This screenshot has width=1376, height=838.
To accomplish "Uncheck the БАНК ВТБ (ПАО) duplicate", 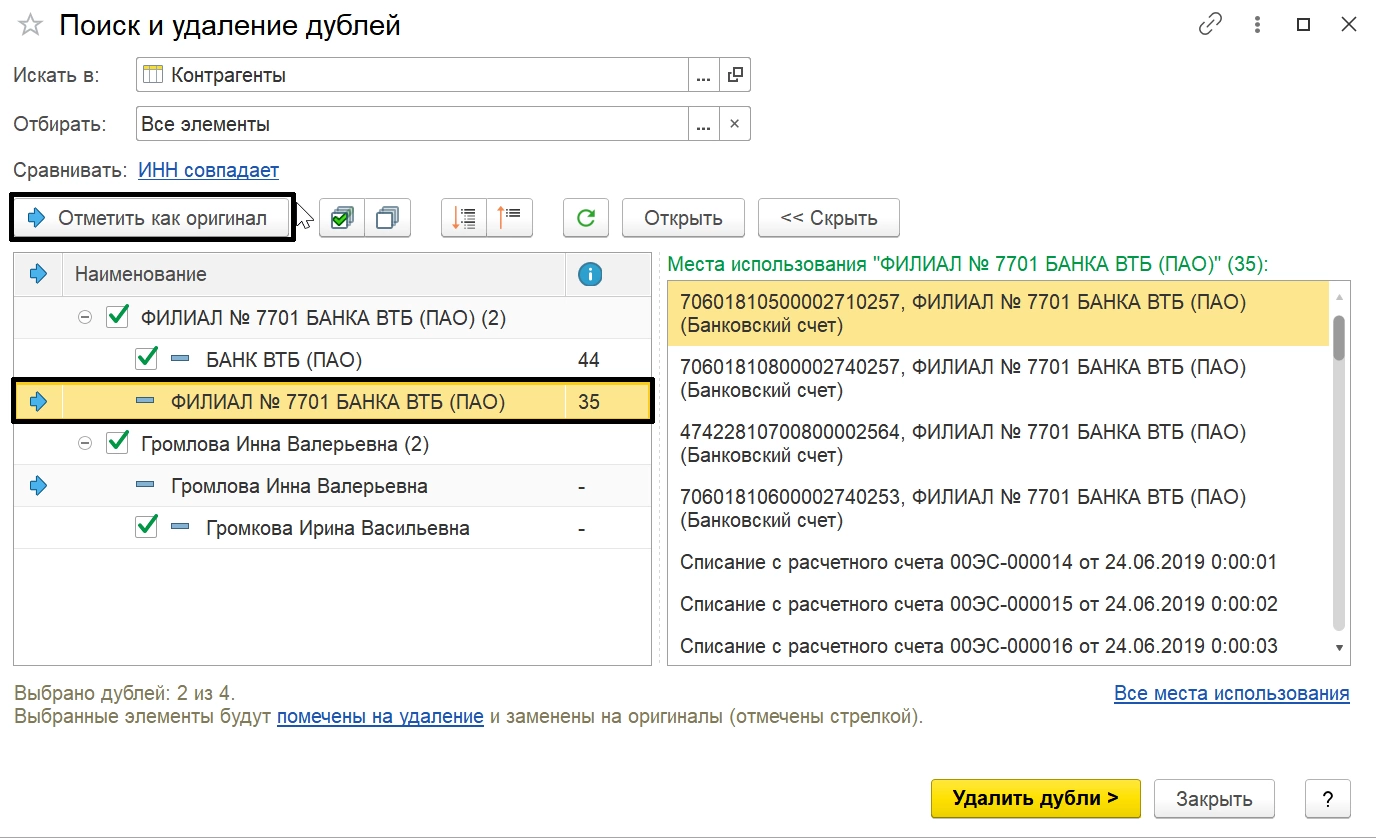I will pos(147,359).
